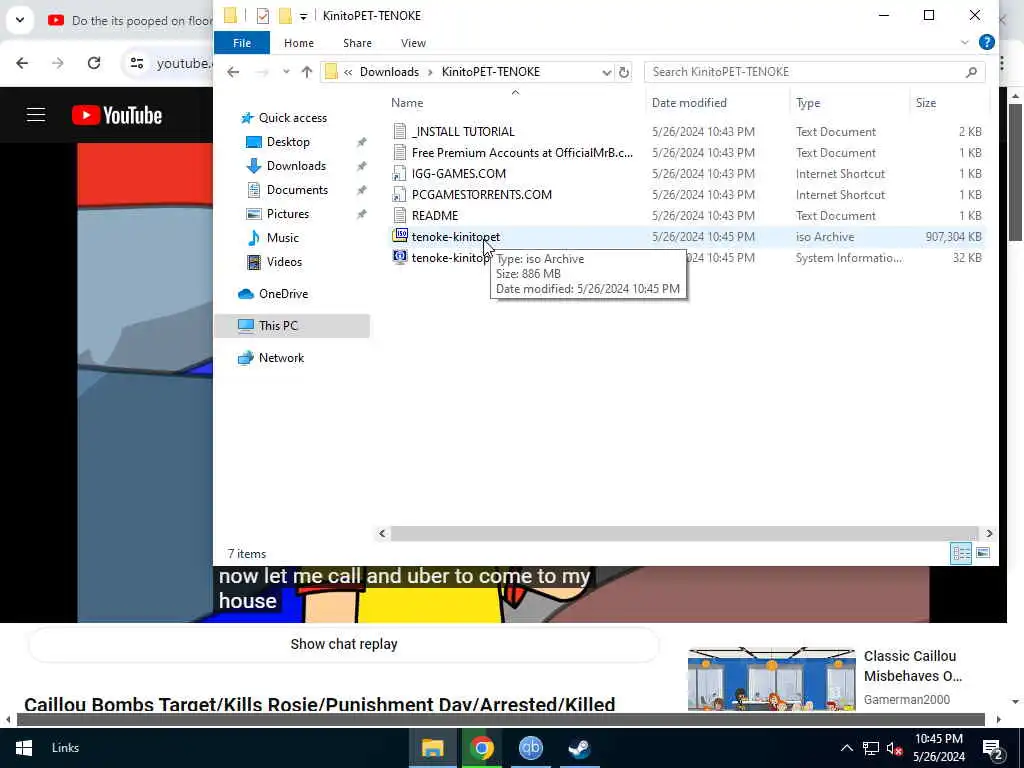
Task: Open the Classic Caillou Misbehaves video thumbnail
Action: 771,679
